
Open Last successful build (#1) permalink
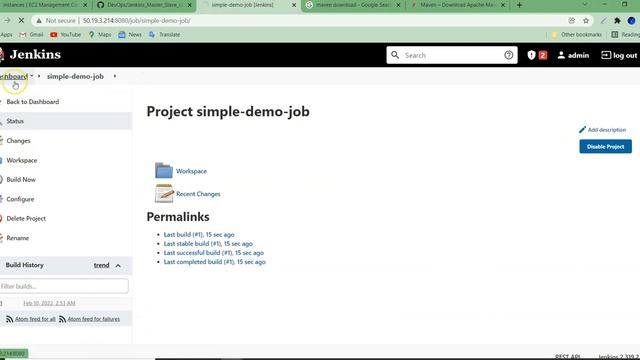[213, 253]
